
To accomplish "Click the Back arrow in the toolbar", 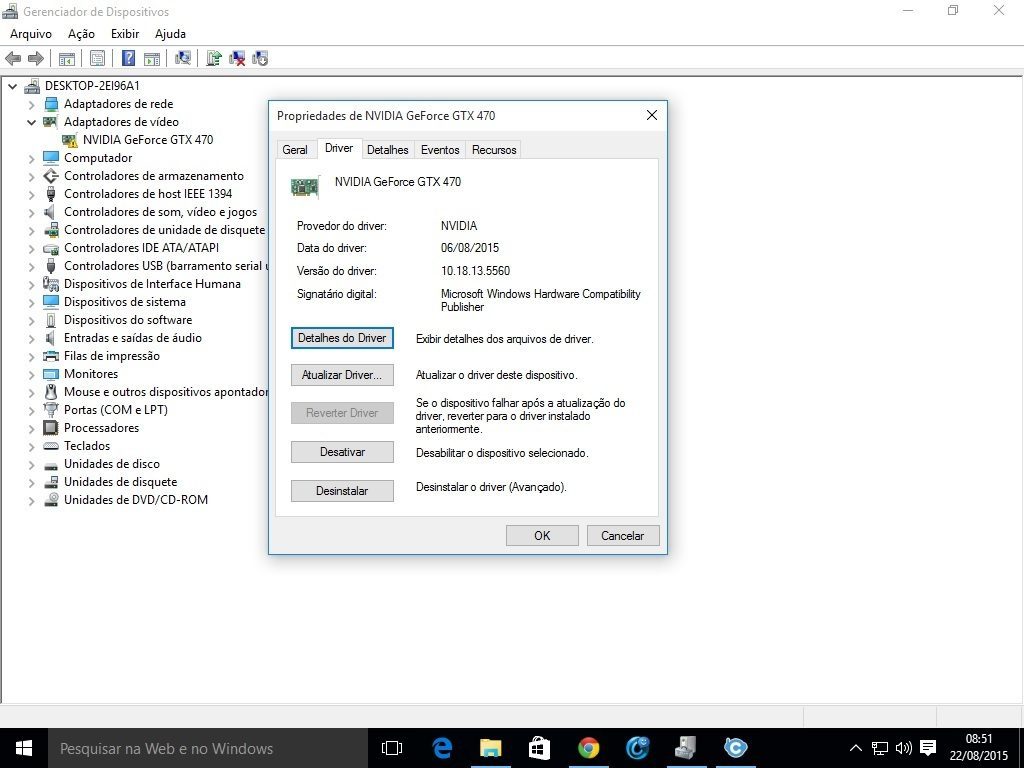I will pos(13,58).
